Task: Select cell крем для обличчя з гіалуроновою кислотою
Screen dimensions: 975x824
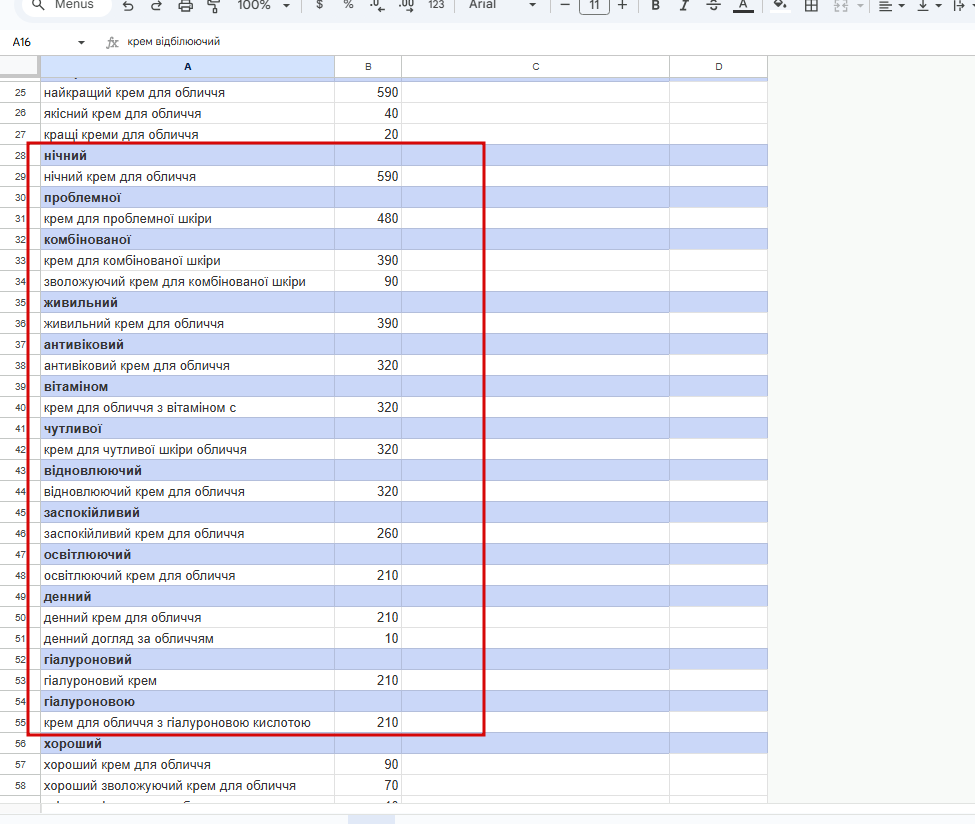Action: [x=187, y=723]
